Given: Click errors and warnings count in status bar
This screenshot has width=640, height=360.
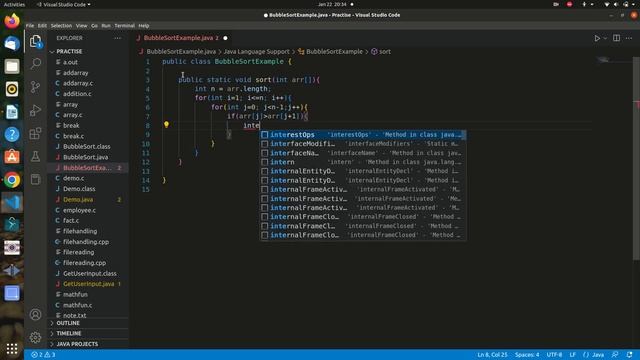Looking at the screenshot, I should click(43, 355).
